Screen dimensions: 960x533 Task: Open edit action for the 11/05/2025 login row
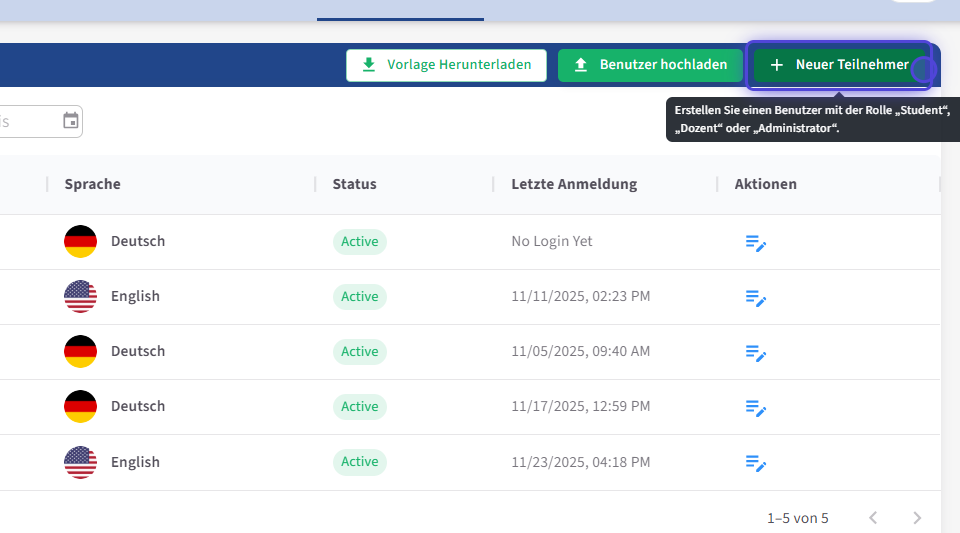[755, 352]
